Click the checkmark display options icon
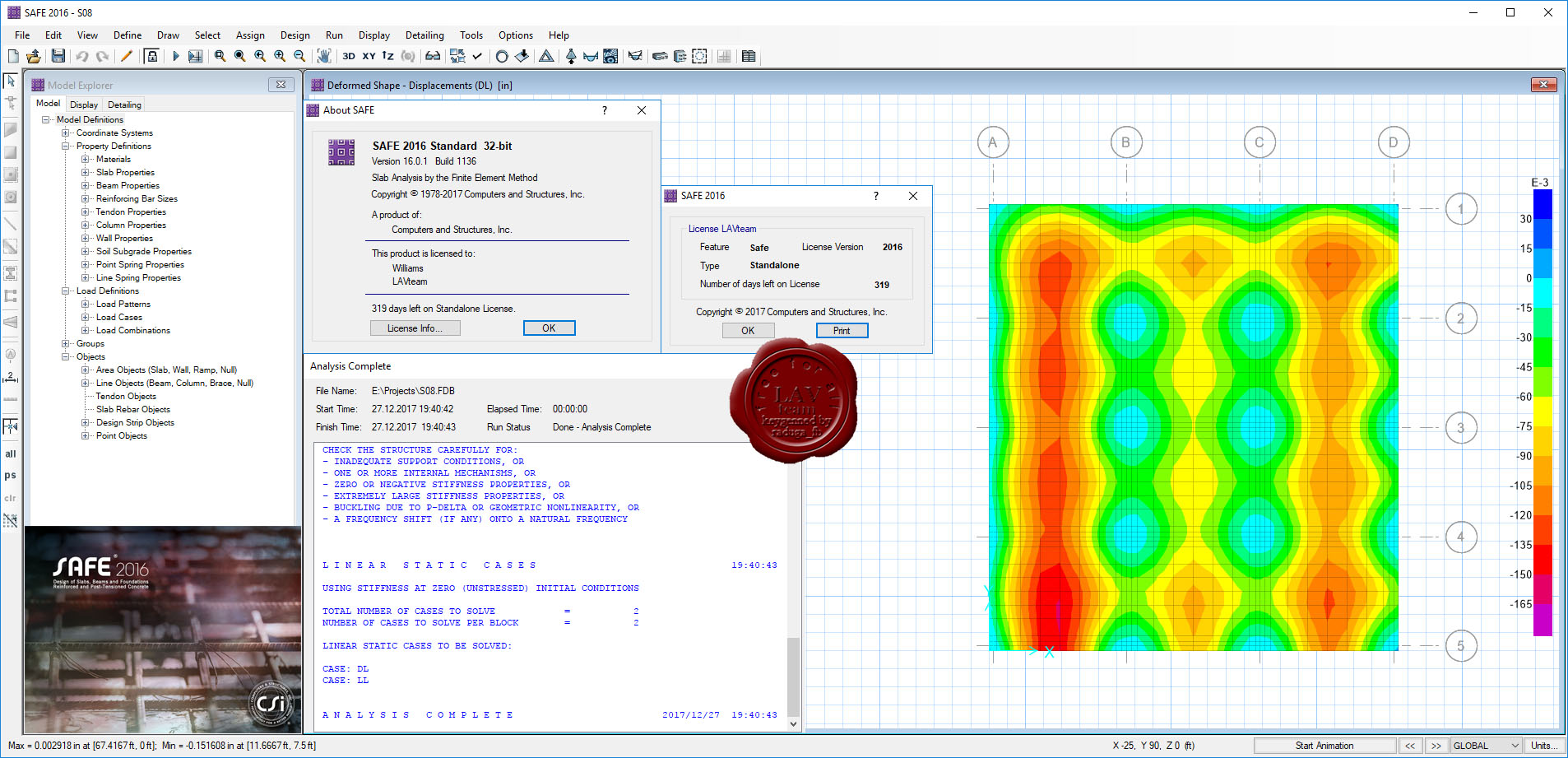The height and width of the screenshot is (758, 1568). tap(477, 56)
